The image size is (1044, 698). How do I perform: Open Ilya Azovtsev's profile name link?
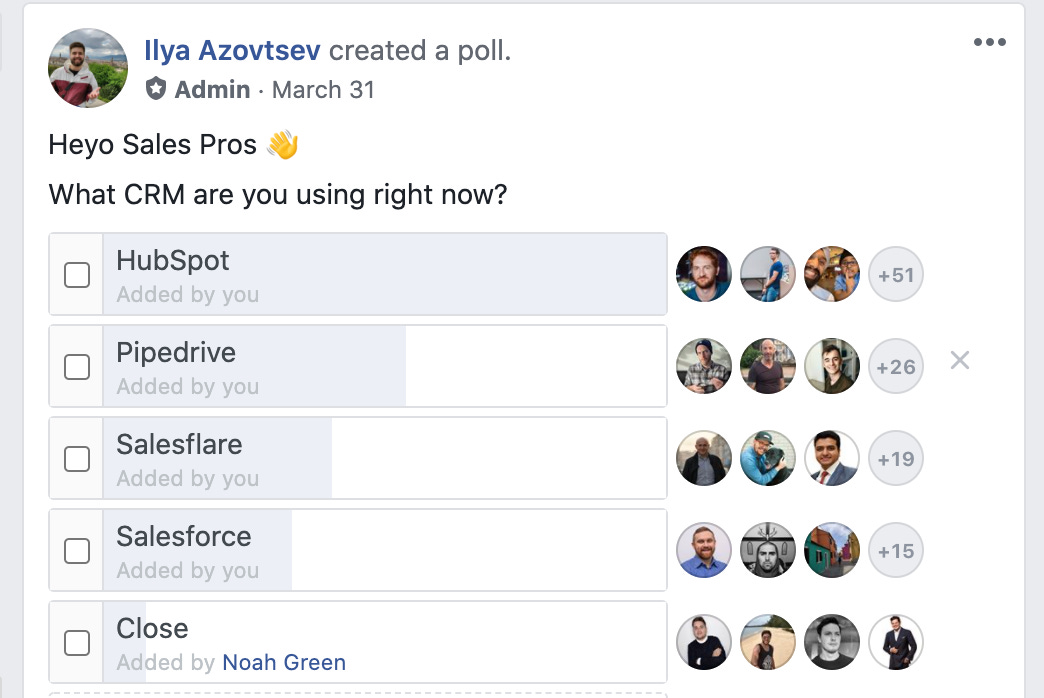[232, 51]
